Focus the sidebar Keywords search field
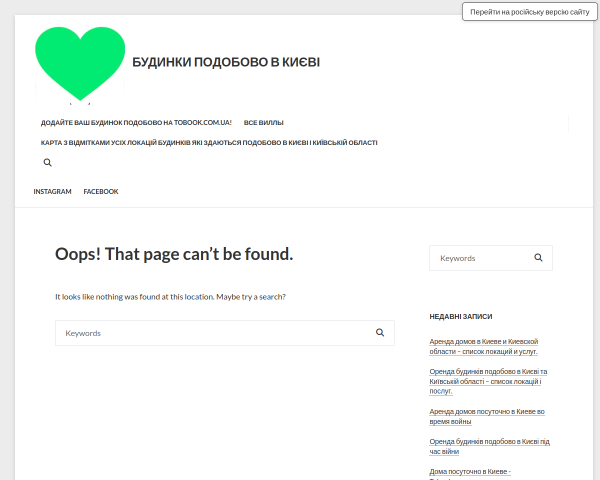 pyautogui.click(x=481, y=258)
